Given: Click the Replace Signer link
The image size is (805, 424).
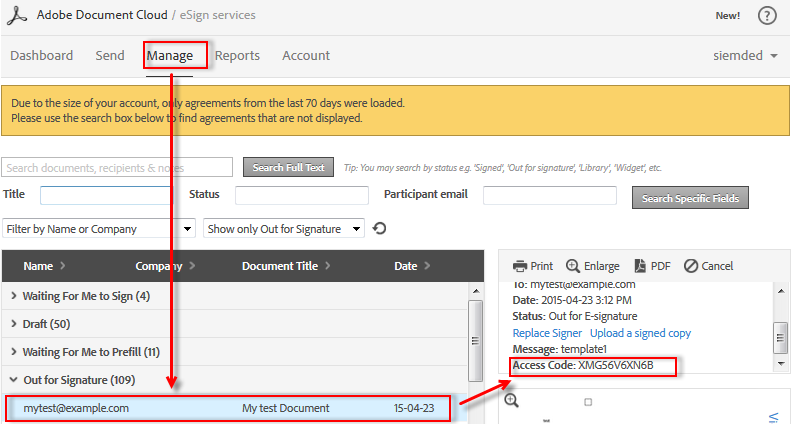Looking at the screenshot, I should point(547,333).
